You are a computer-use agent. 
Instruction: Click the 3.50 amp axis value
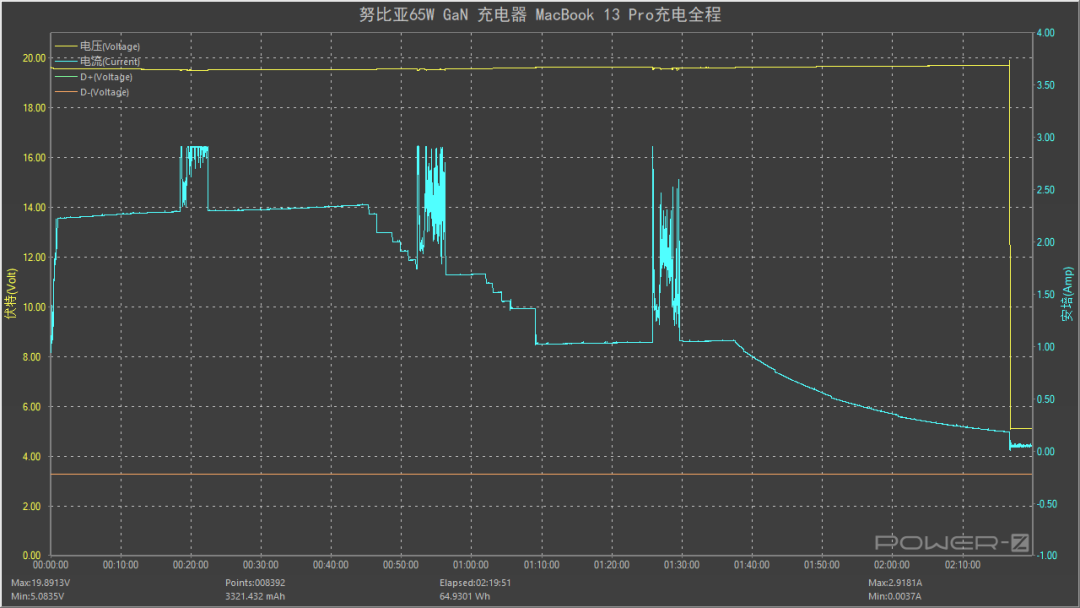tap(1046, 85)
